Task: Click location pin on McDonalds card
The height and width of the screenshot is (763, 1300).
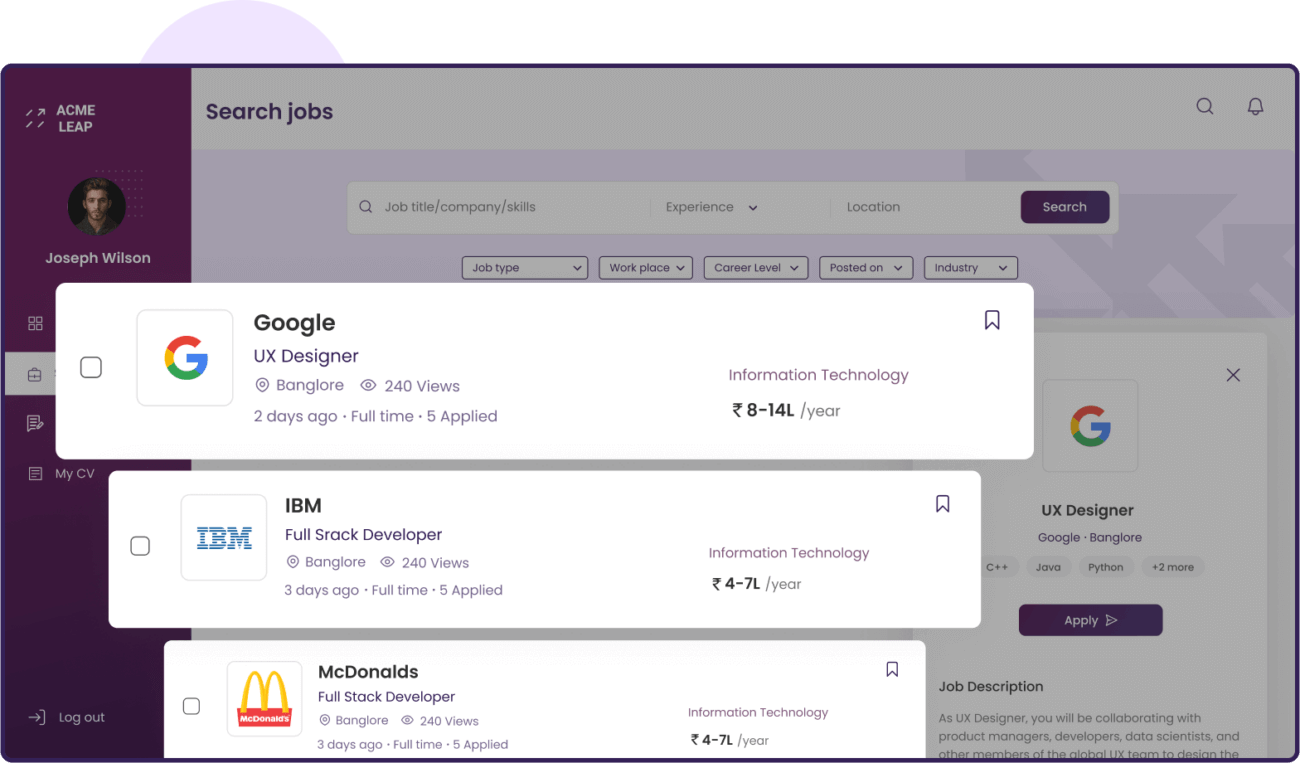Action: [324, 720]
